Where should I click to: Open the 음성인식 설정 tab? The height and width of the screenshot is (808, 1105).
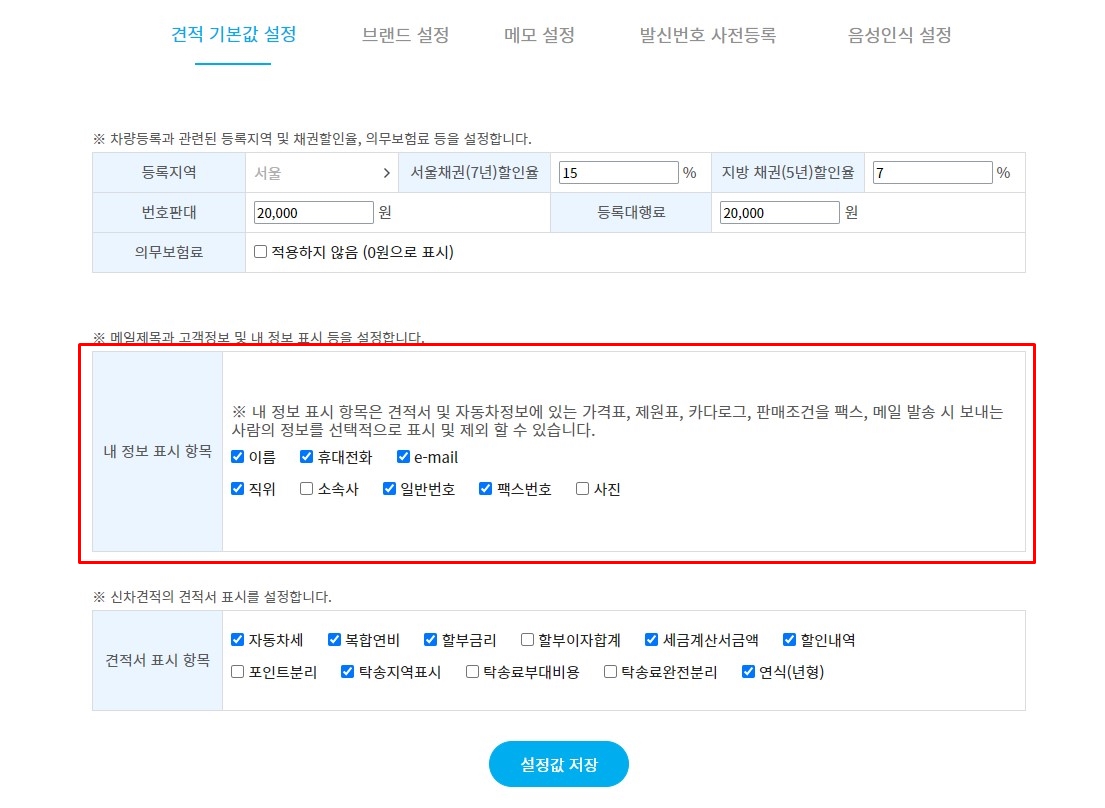[x=899, y=35]
